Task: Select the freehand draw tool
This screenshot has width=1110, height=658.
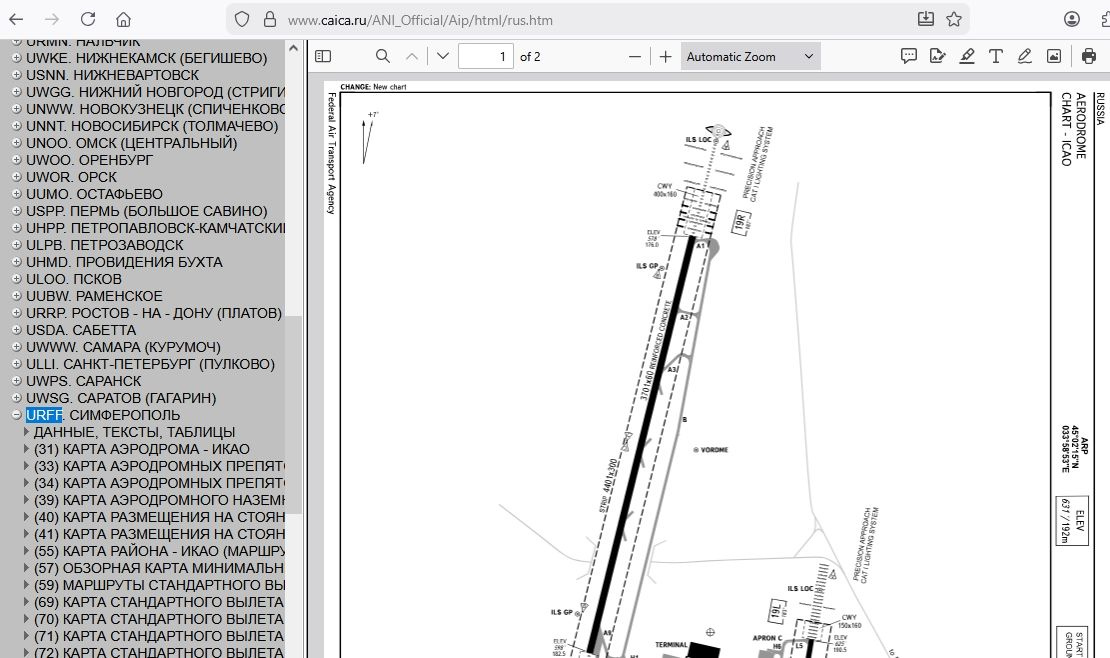Action: click(1025, 57)
